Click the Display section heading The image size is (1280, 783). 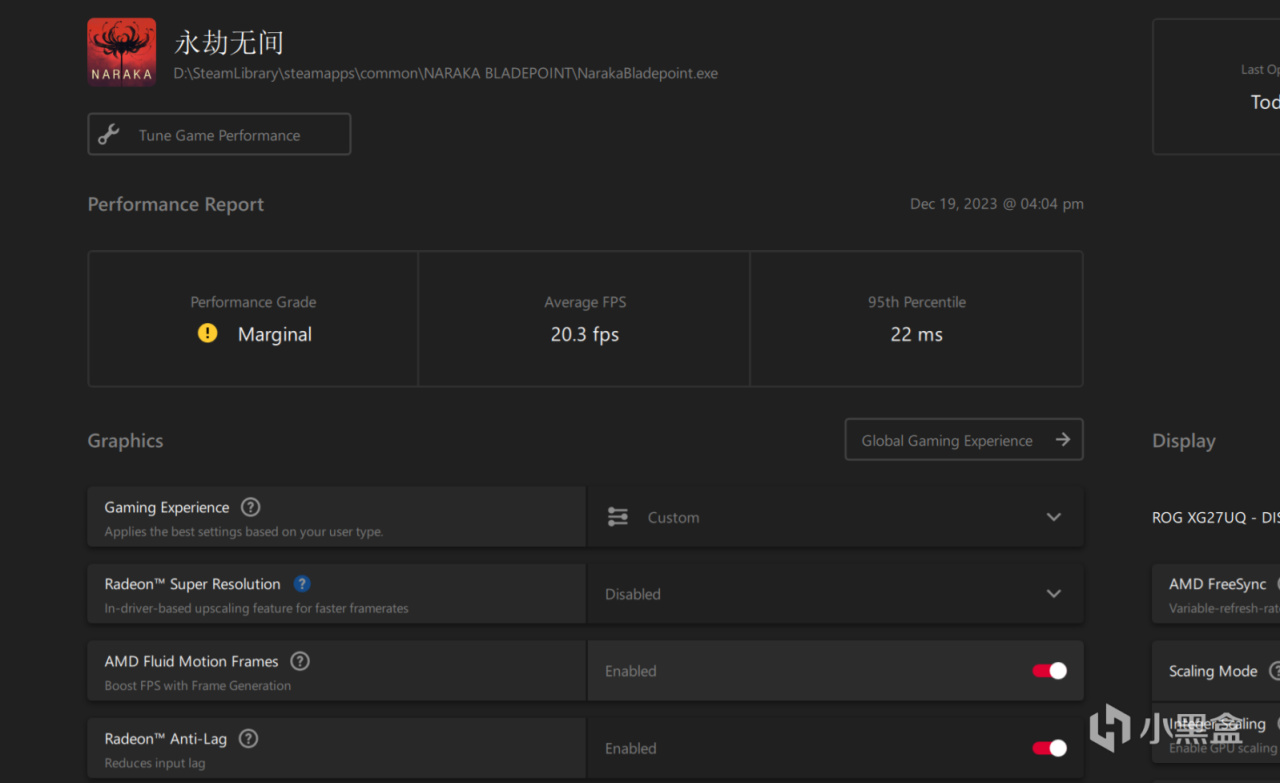tap(1184, 441)
